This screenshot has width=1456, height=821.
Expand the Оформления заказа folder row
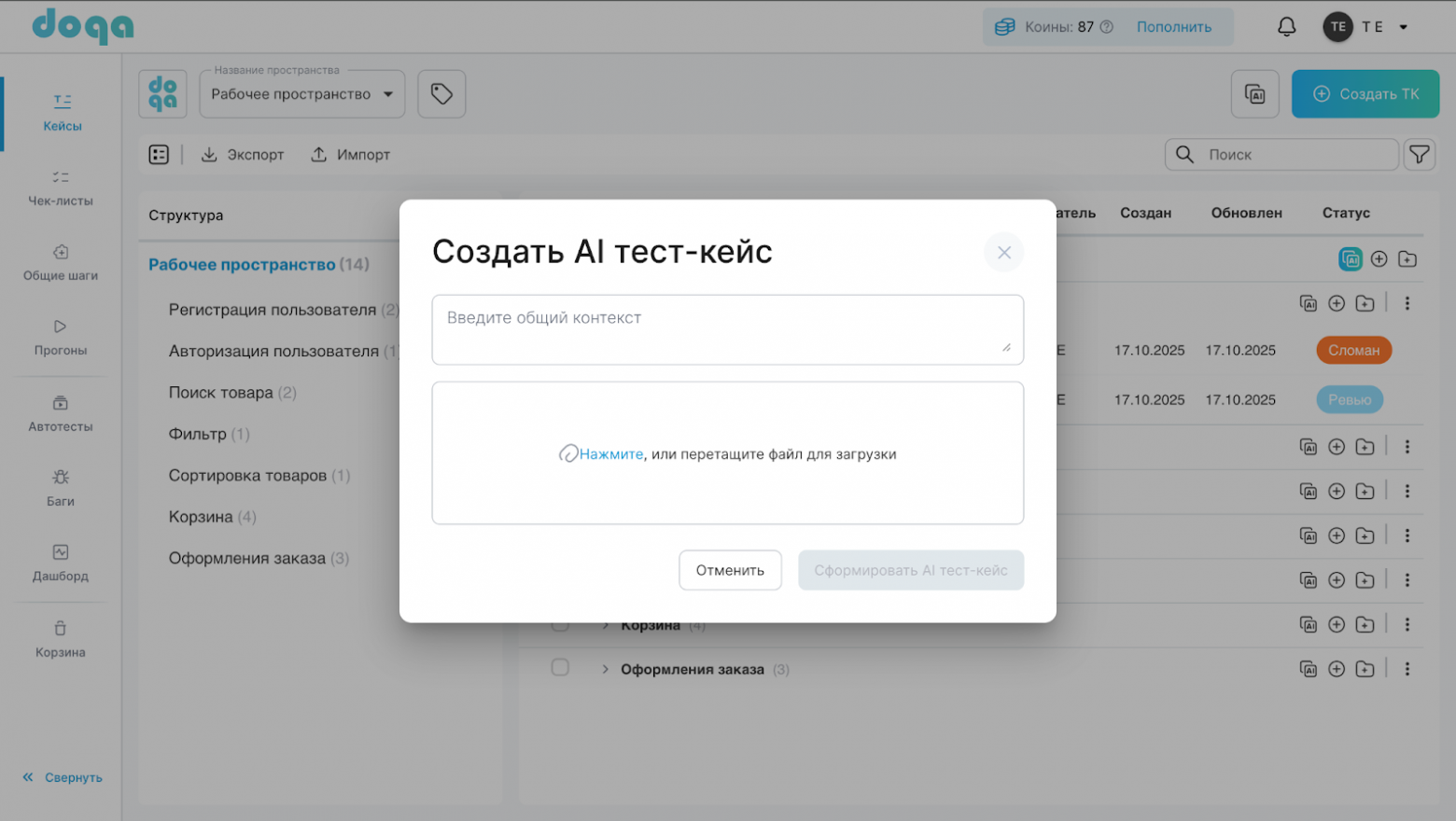coord(605,670)
